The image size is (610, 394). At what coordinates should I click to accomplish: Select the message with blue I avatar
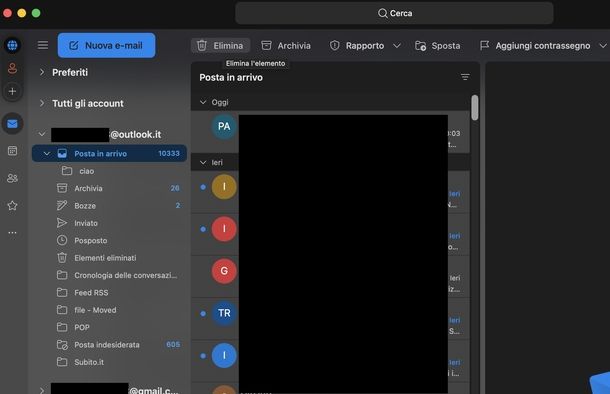tap(330, 361)
